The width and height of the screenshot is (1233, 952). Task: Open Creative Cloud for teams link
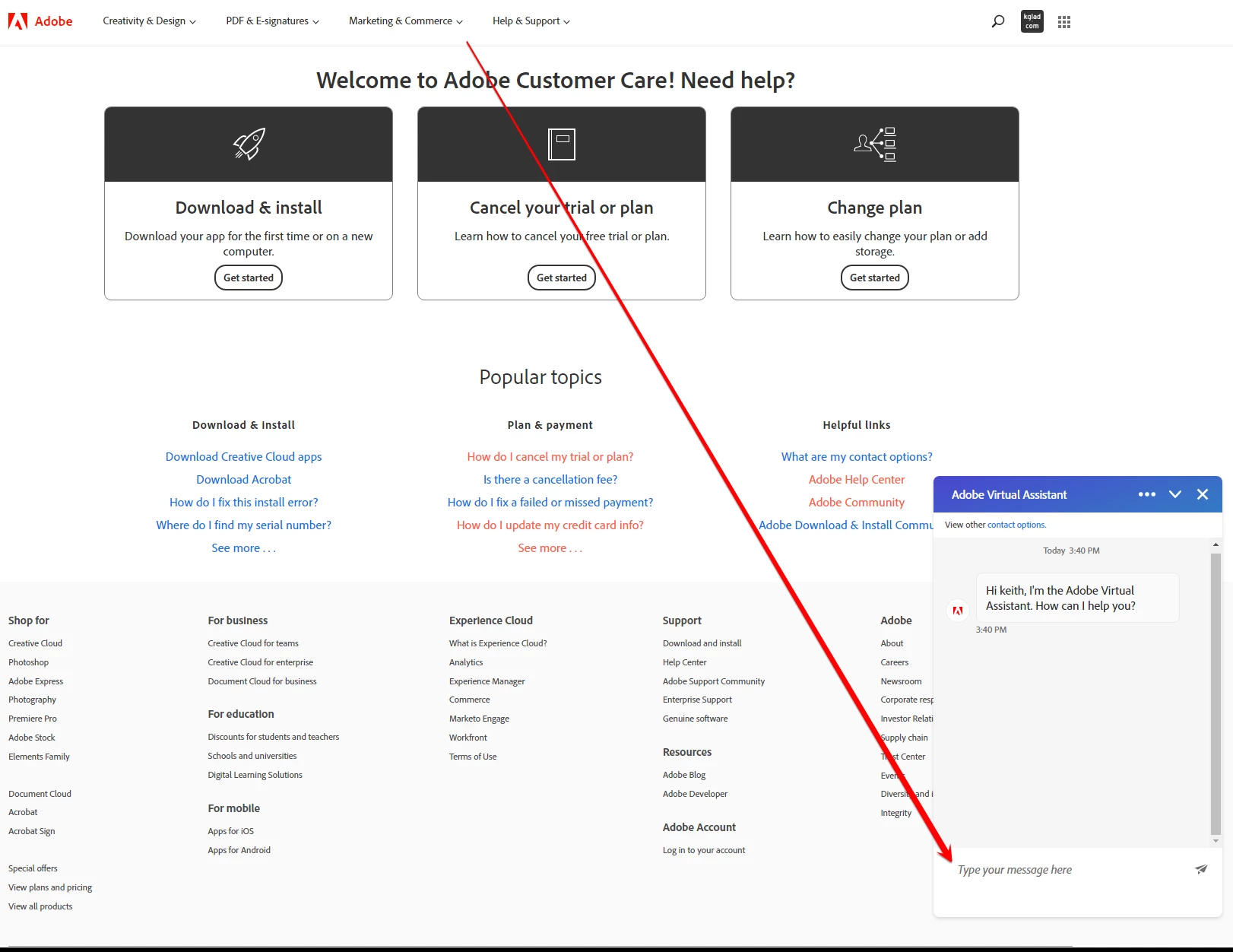pyautogui.click(x=253, y=643)
